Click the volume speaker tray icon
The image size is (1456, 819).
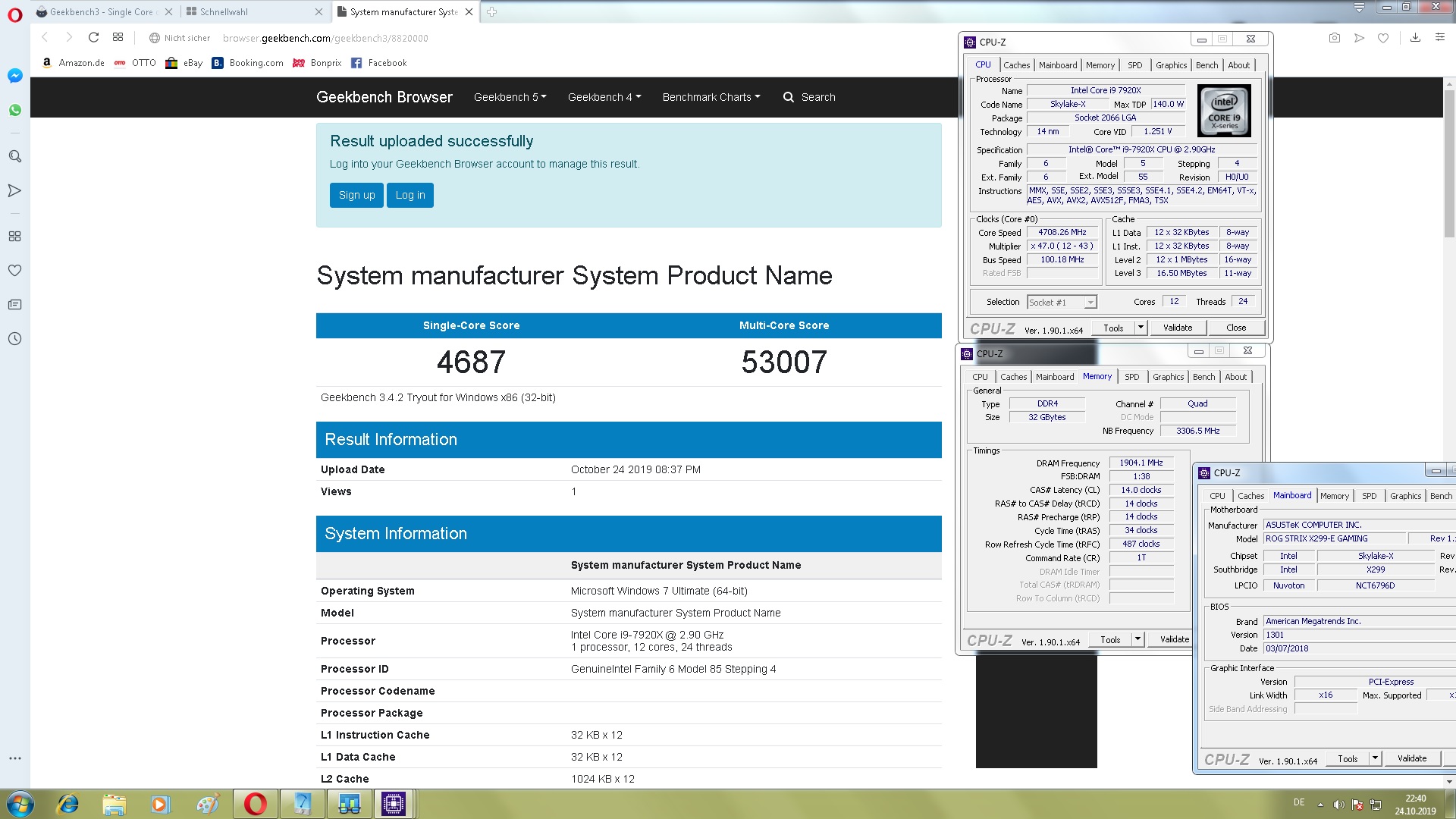pyautogui.click(x=1338, y=805)
